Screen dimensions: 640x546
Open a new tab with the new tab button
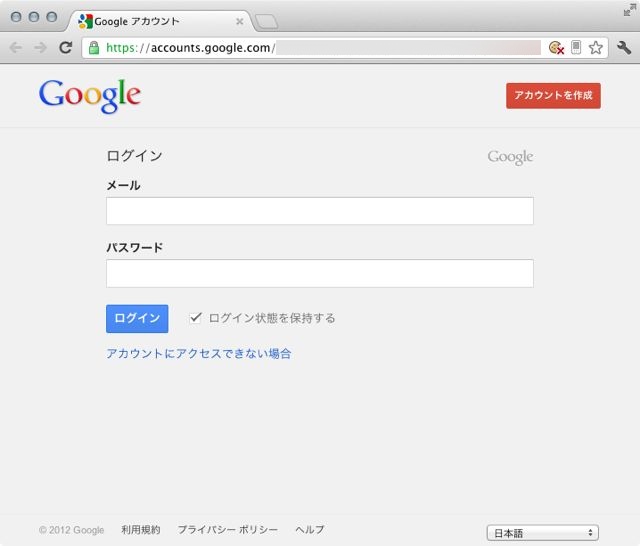[266, 22]
